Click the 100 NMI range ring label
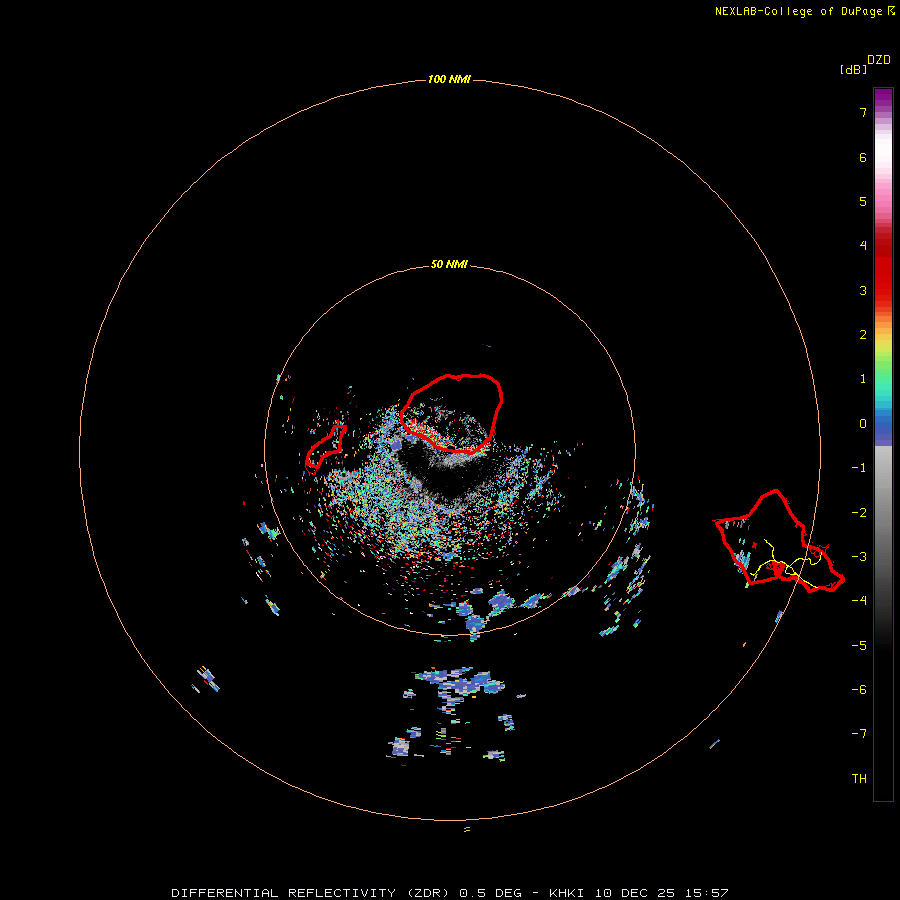 (x=449, y=79)
